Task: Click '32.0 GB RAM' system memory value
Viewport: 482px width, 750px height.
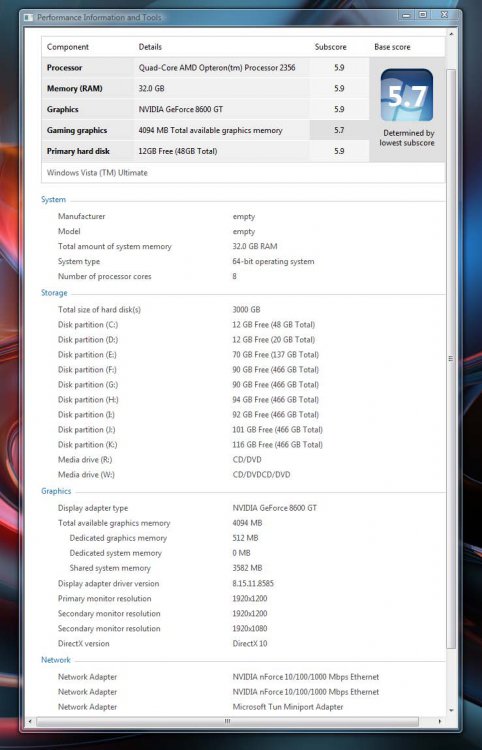Action: pyautogui.click(x=255, y=246)
